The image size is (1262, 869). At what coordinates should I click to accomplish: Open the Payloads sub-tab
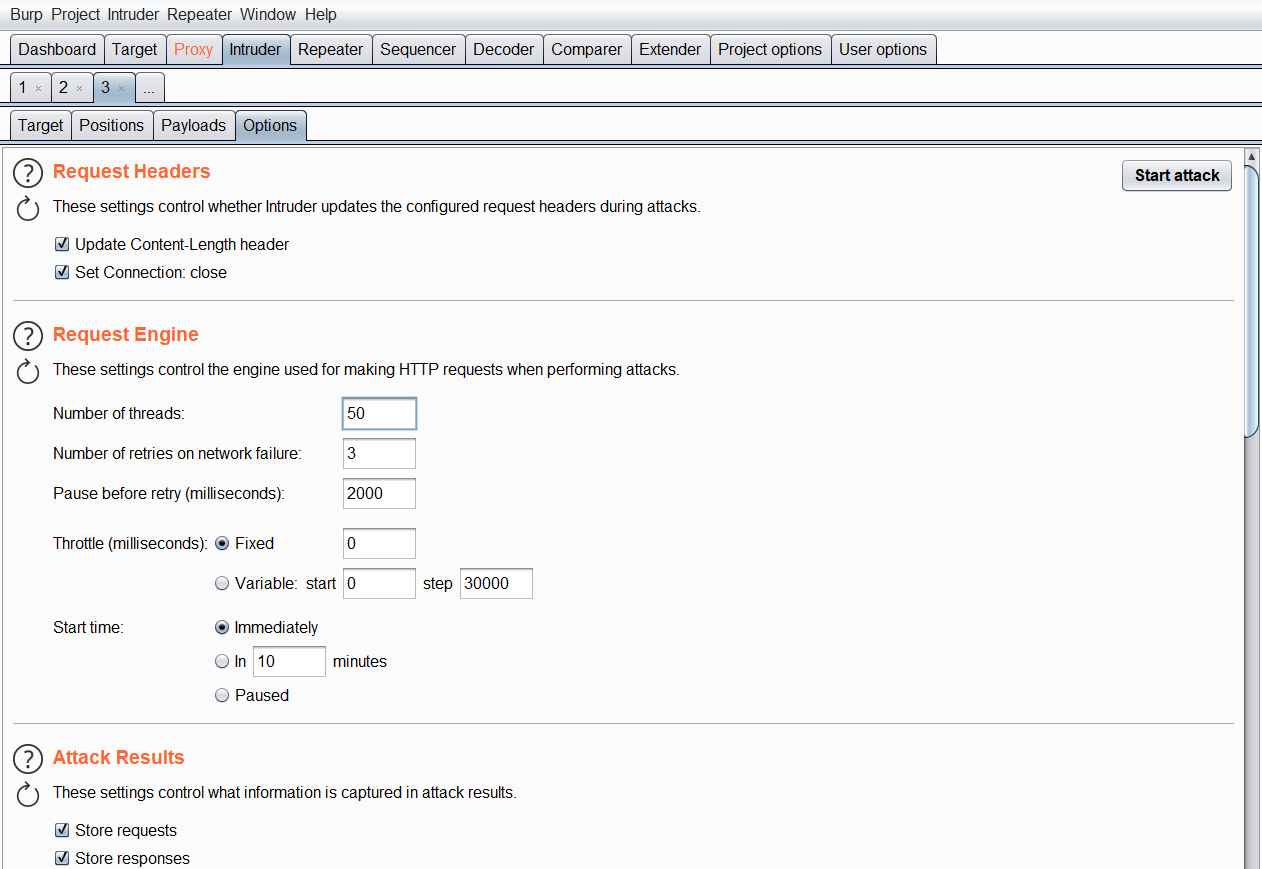click(x=193, y=125)
